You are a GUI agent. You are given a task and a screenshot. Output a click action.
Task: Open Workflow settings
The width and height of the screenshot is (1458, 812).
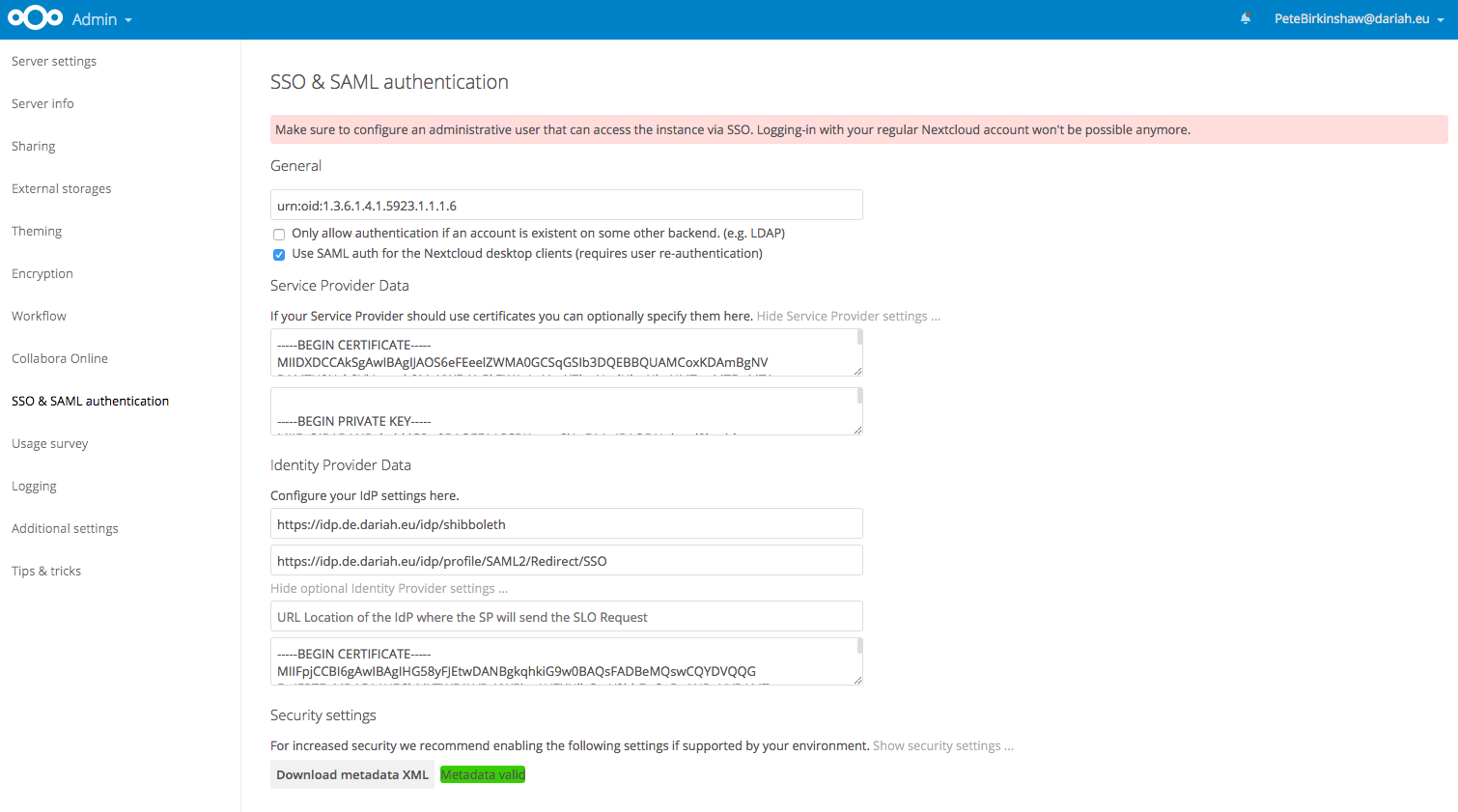point(40,316)
